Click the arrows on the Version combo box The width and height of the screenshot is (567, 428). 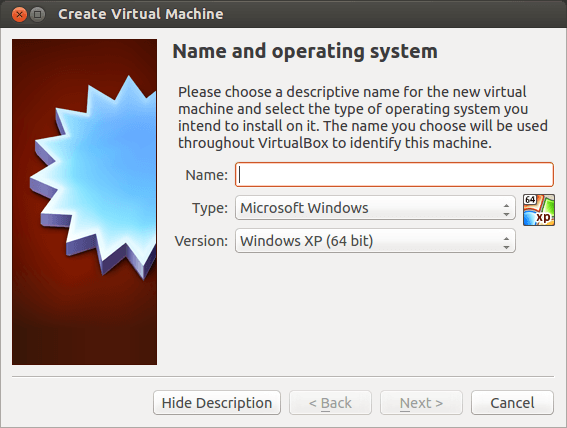pos(506,243)
